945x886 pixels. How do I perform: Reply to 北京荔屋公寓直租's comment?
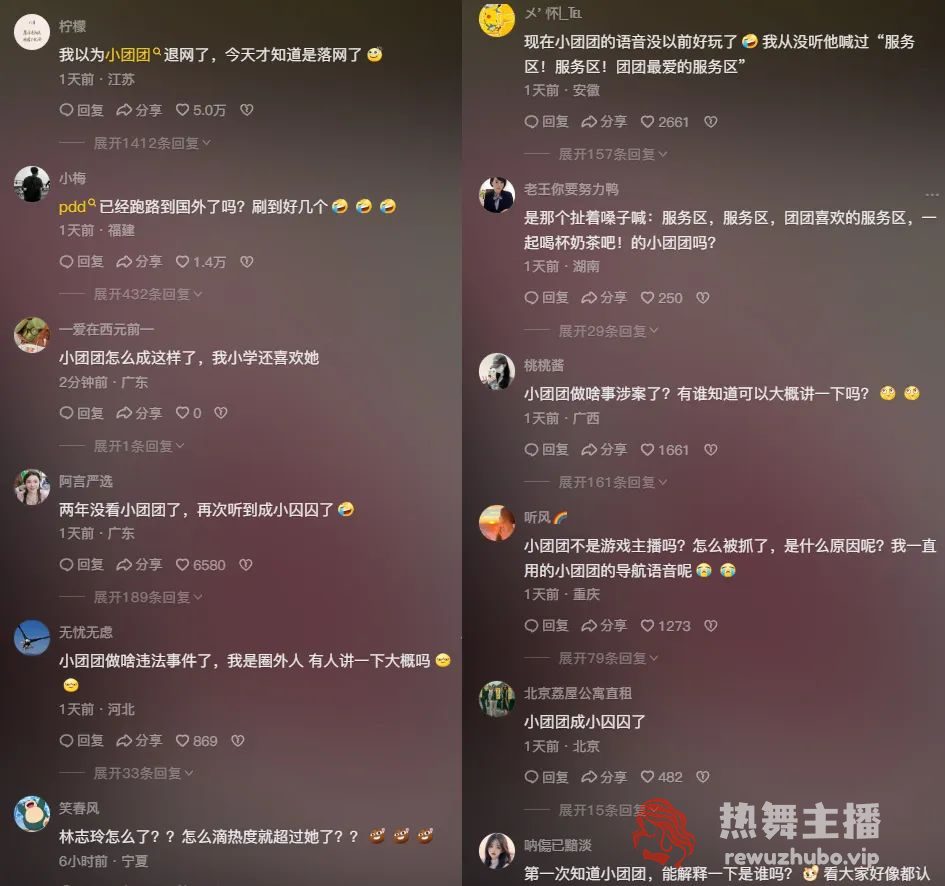pos(547,777)
